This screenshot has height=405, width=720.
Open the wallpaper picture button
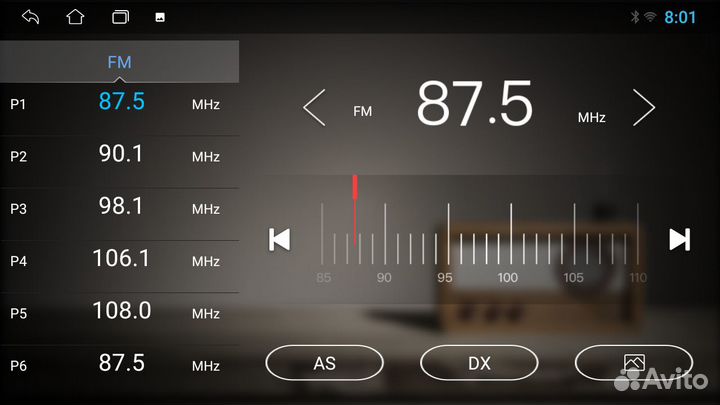tap(633, 362)
